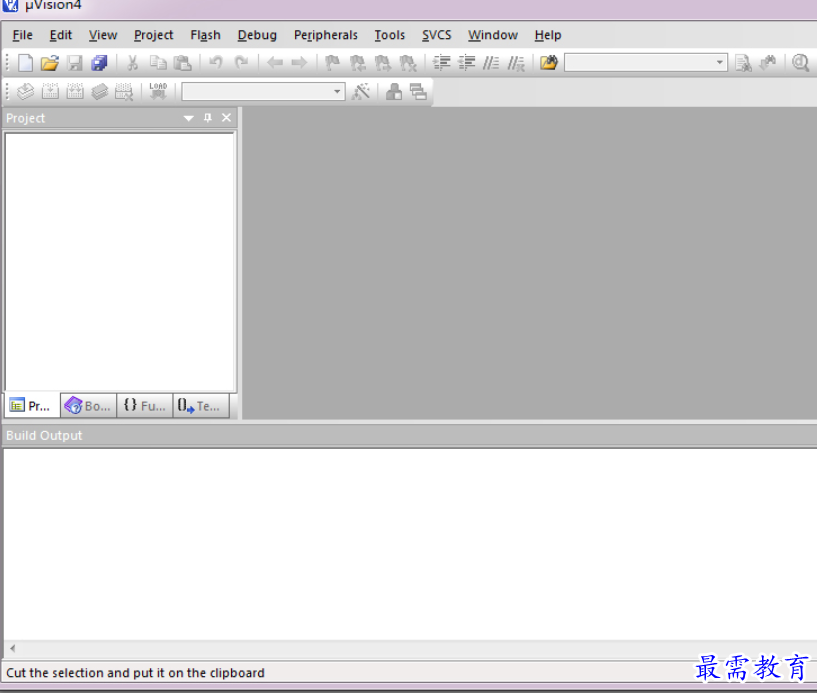Click the Stop Build icon
Screen dimensions: 817x699
(124, 92)
